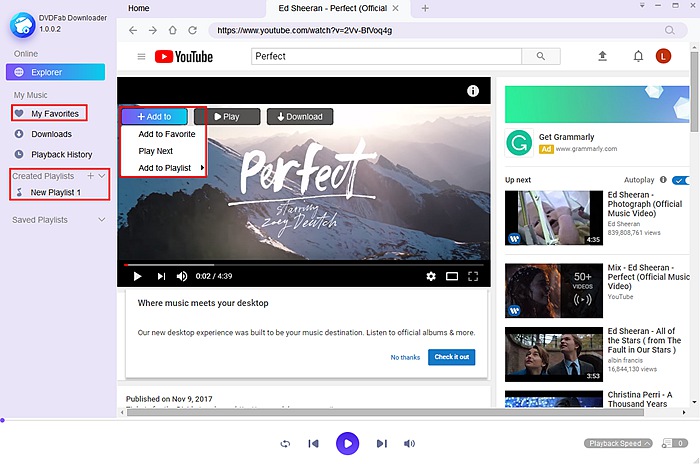Click the volume icon in bottom player bar
The height and width of the screenshot is (464, 700).
tap(409, 443)
